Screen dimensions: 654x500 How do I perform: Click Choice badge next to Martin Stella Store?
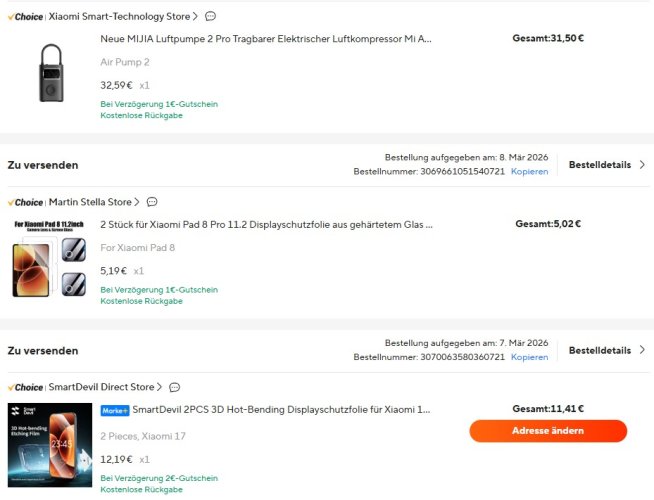pos(26,202)
